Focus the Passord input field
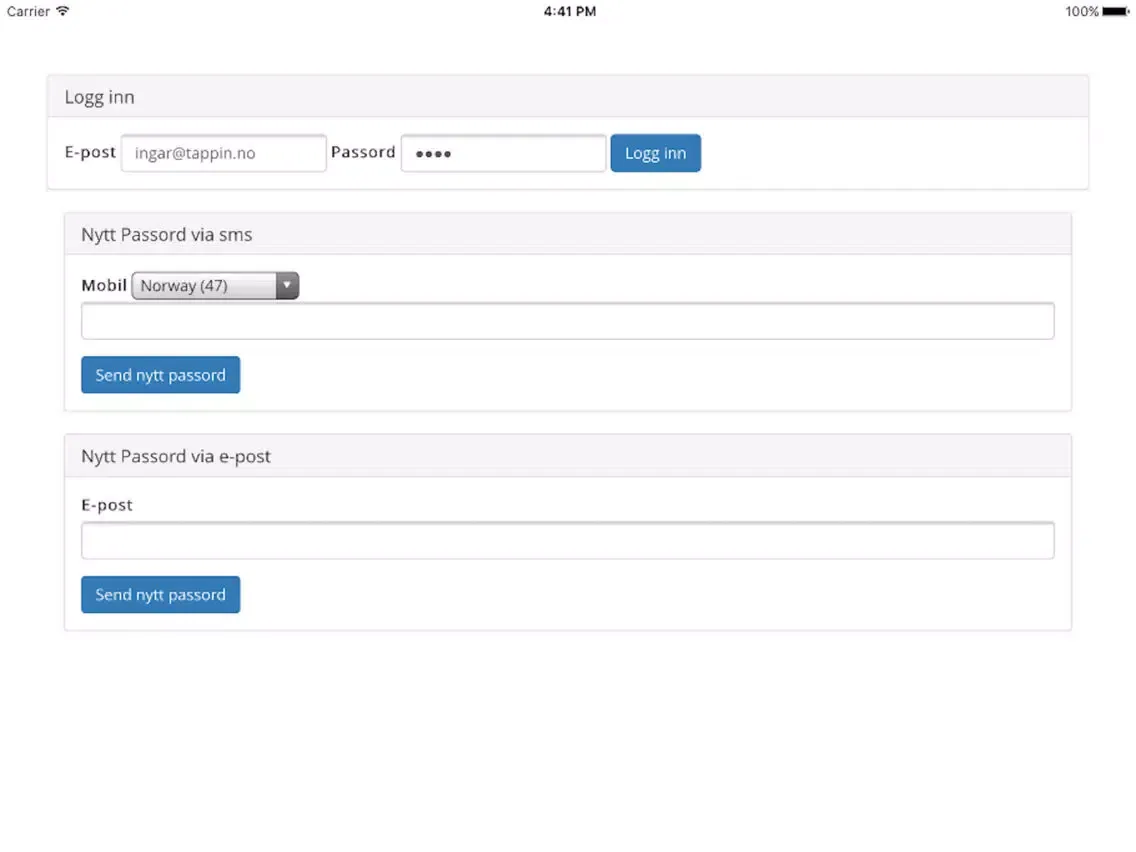 coord(503,153)
